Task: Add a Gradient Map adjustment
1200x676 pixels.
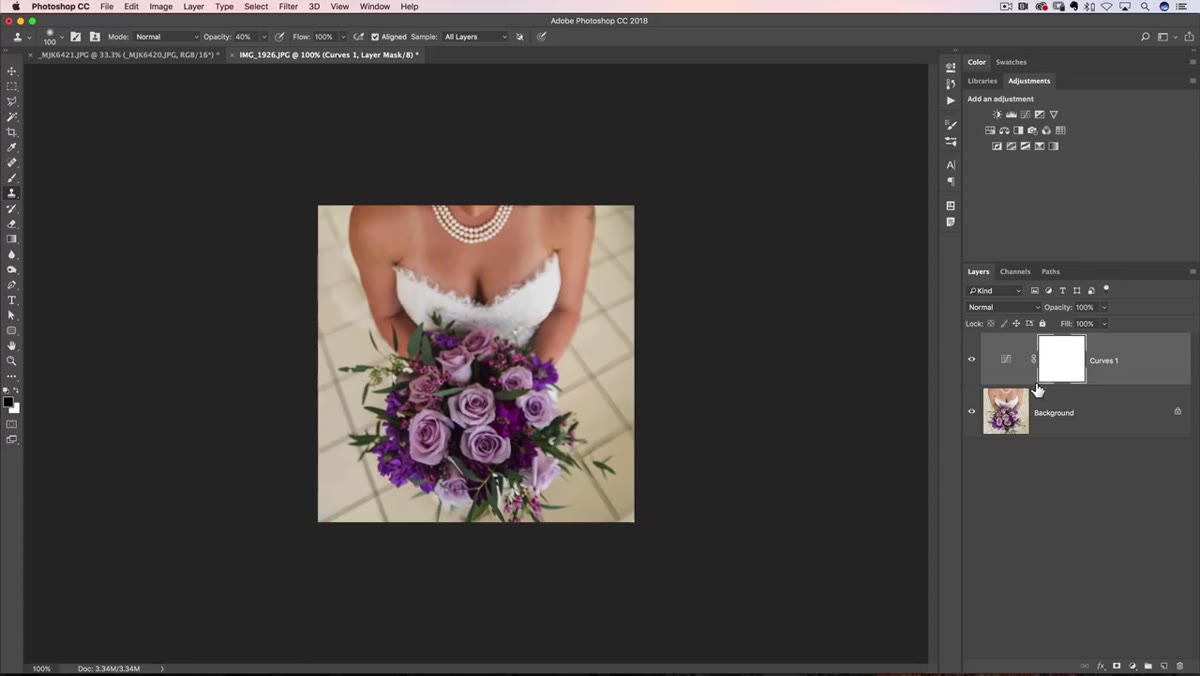Action: 1053,146
